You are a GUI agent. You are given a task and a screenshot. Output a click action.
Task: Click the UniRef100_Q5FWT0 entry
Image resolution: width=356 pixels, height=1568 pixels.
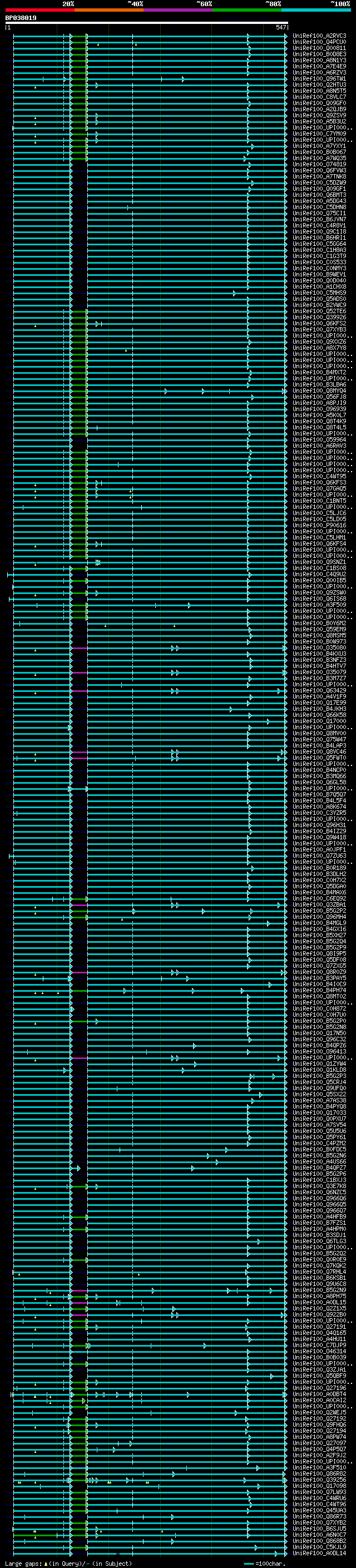tap(319, 758)
